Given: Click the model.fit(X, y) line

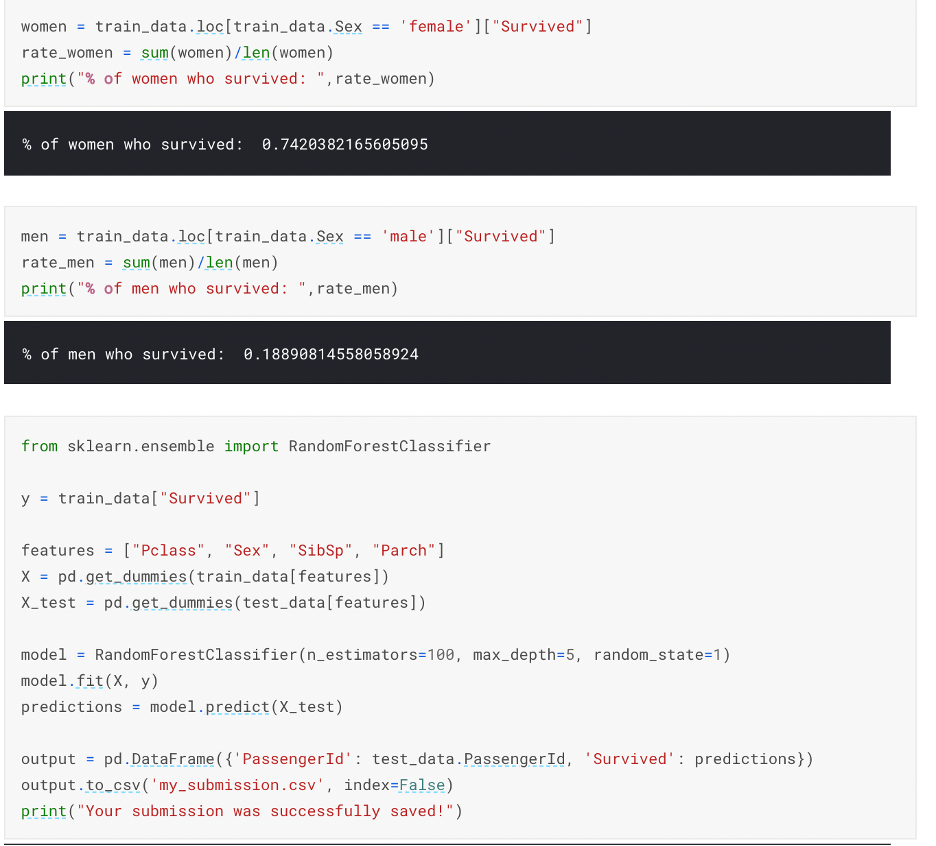Looking at the screenshot, I should coord(89,680).
